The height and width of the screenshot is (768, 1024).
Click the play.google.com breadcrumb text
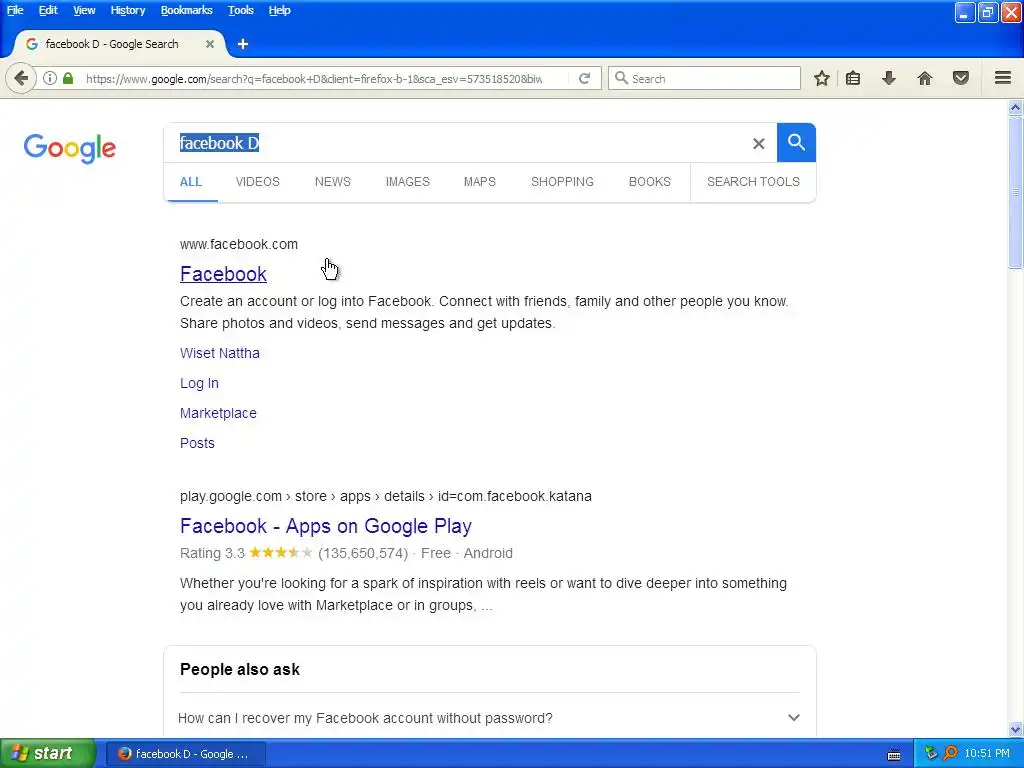pos(386,496)
